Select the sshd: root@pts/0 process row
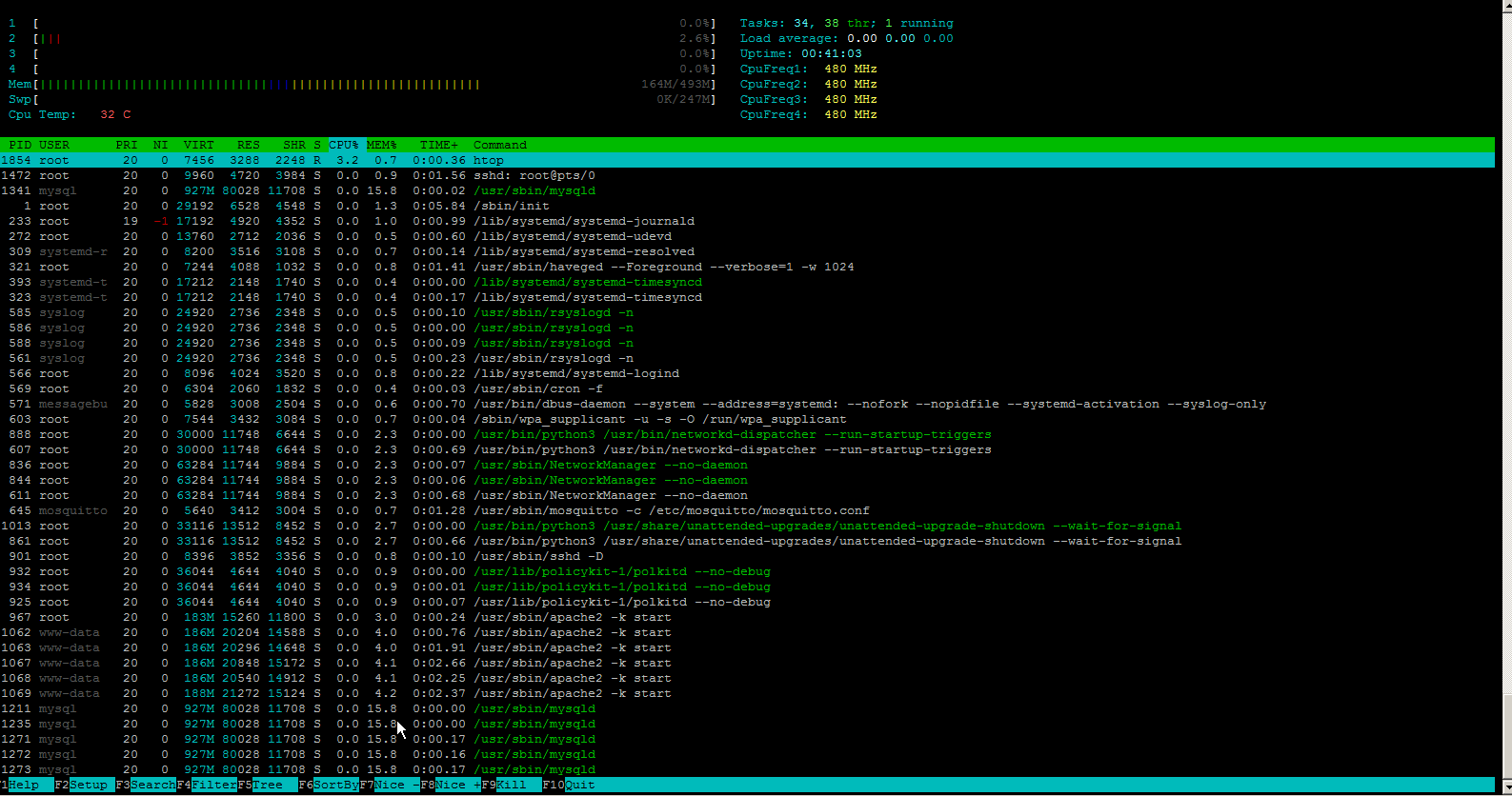 [x=534, y=175]
